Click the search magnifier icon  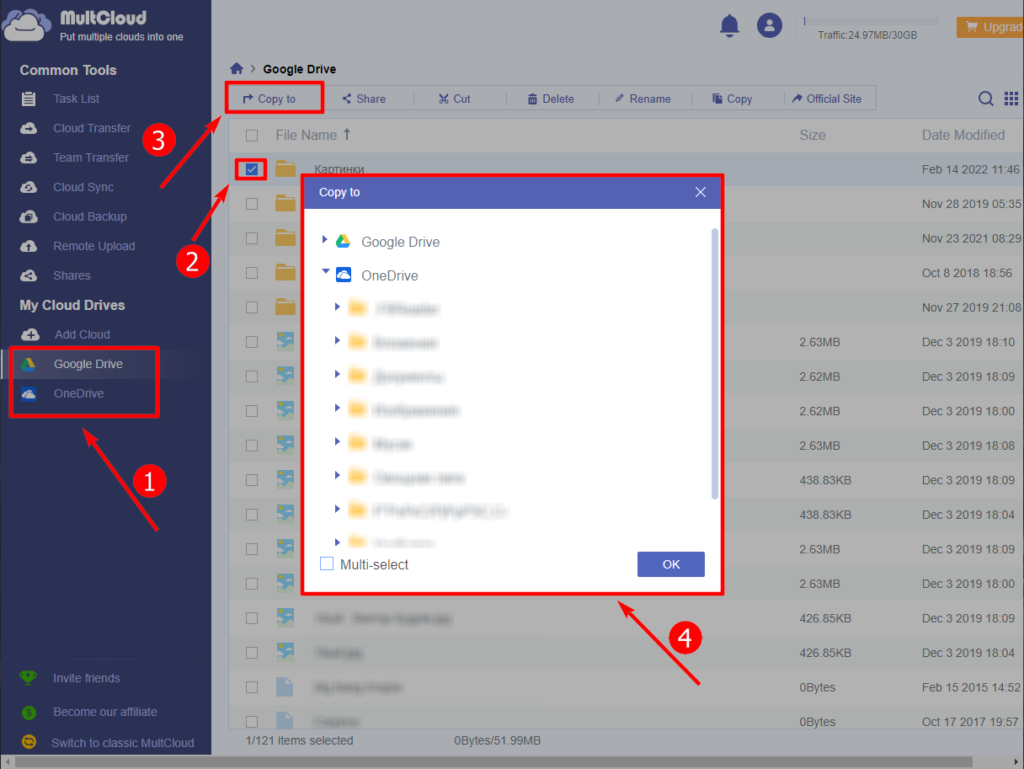[985, 98]
